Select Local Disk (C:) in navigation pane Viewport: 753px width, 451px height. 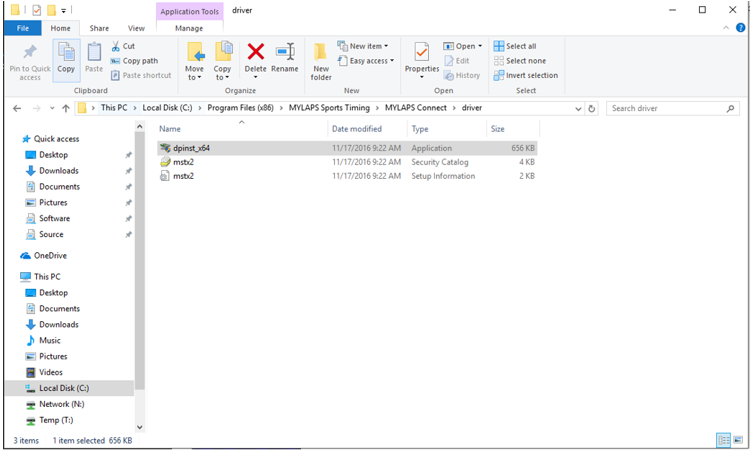click(64, 388)
